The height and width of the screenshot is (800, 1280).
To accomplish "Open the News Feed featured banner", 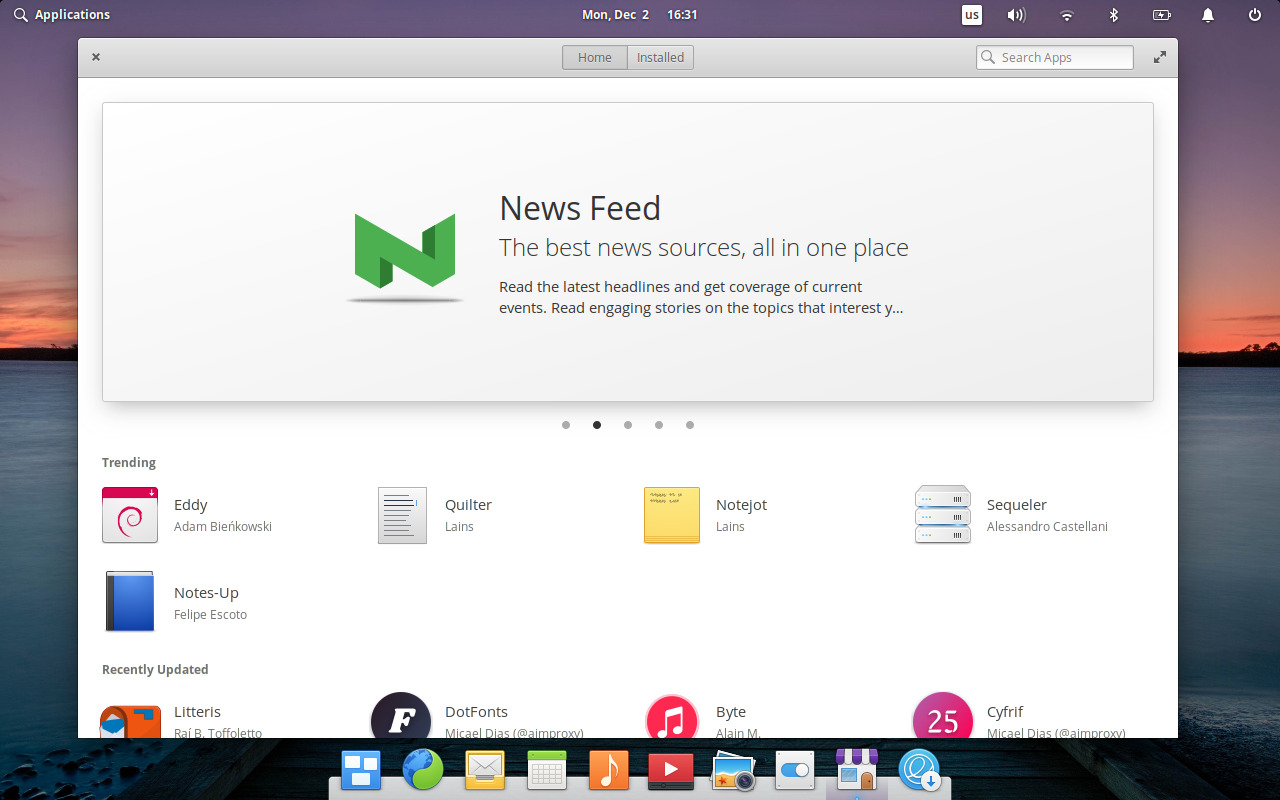I will [x=628, y=251].
